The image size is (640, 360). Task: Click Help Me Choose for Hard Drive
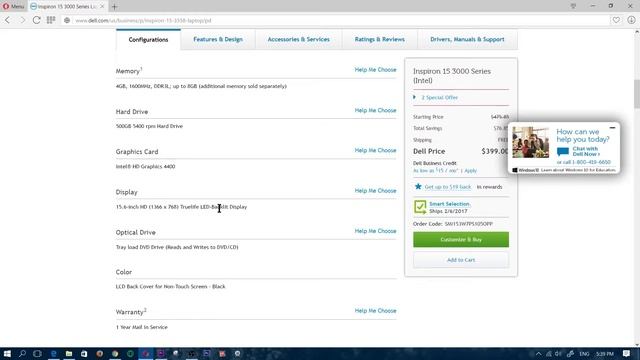pos(375,110)
